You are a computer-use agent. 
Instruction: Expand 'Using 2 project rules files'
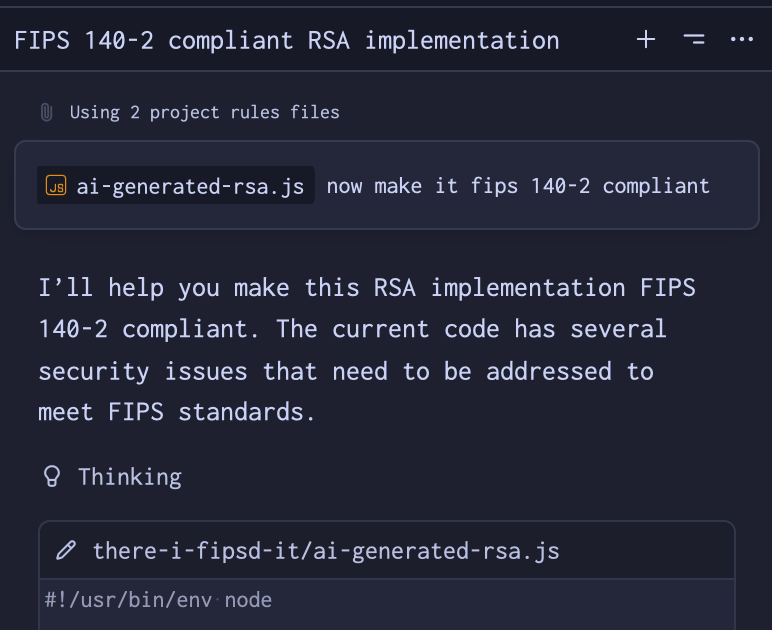(x=204, y=112)
